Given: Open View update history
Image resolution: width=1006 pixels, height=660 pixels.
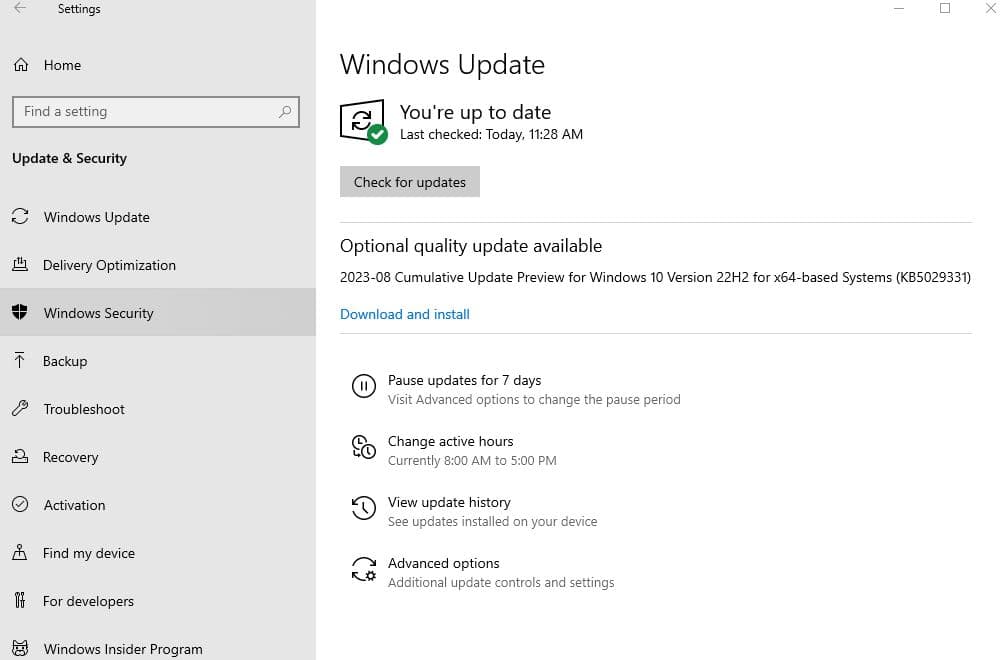Looking at the screenshot, I should point(449,502).
